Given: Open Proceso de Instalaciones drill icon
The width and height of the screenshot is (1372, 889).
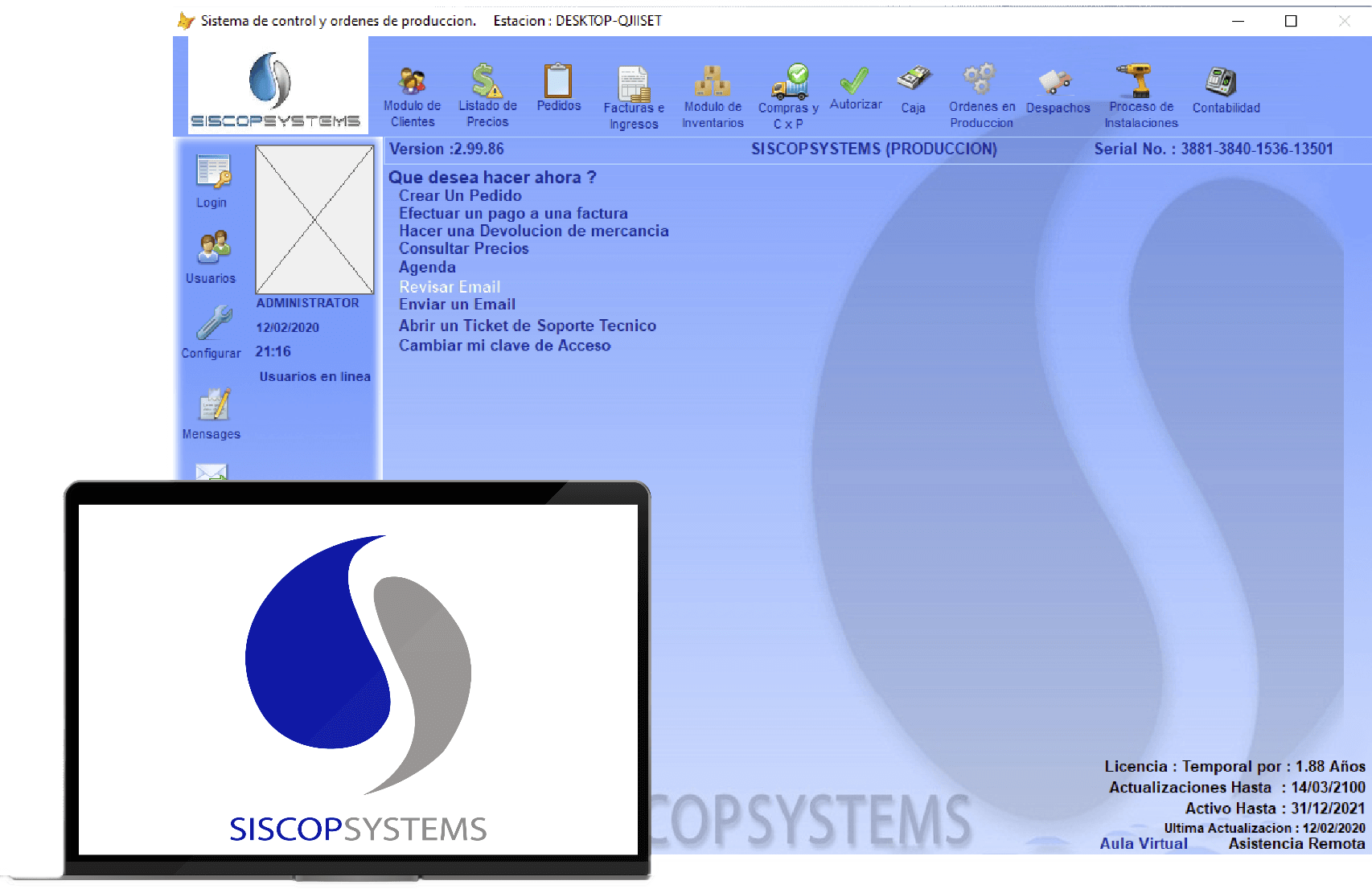Looking at the screenshot, I should tap(1139, 80).
